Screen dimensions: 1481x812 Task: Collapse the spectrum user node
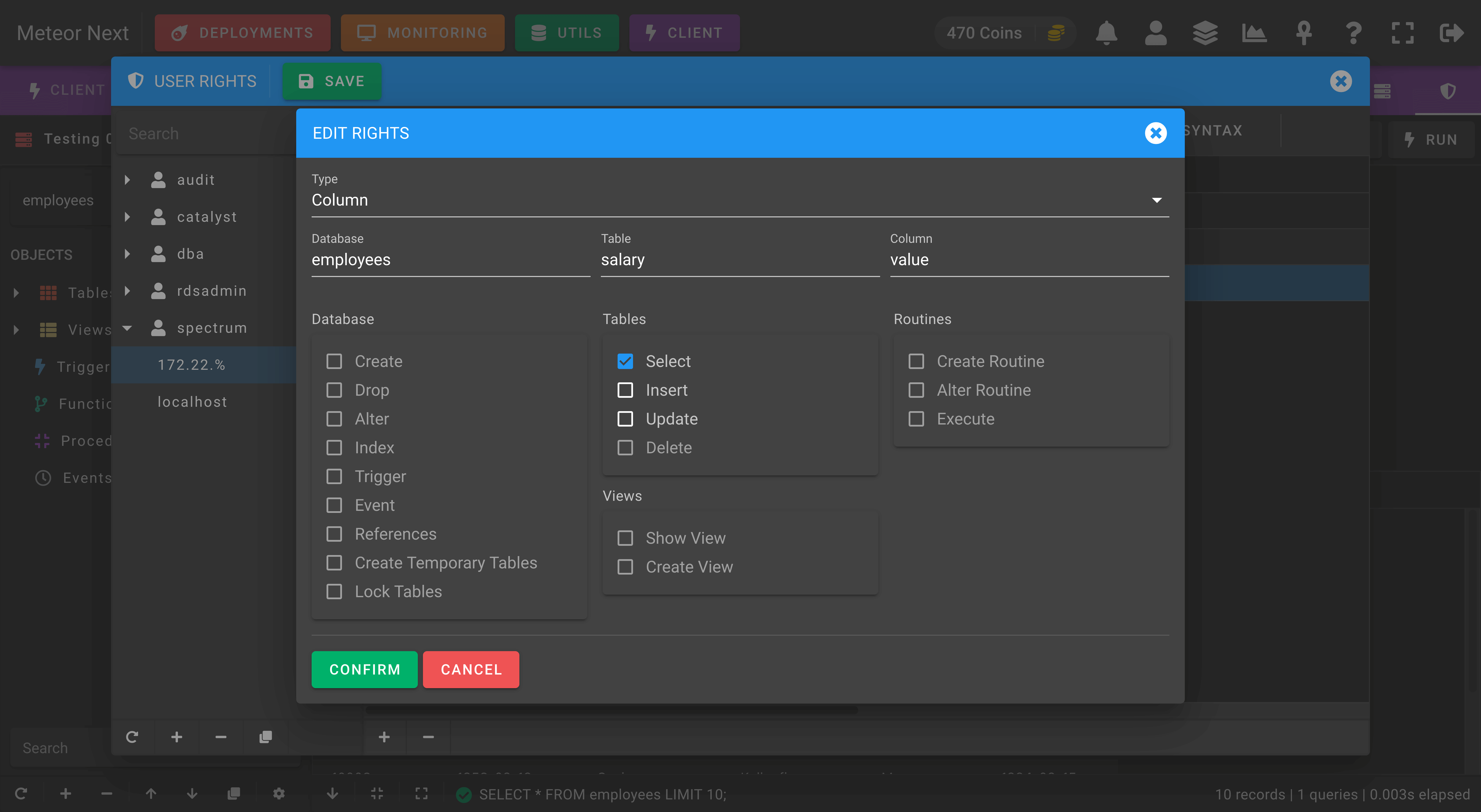(x=128, y=328)
